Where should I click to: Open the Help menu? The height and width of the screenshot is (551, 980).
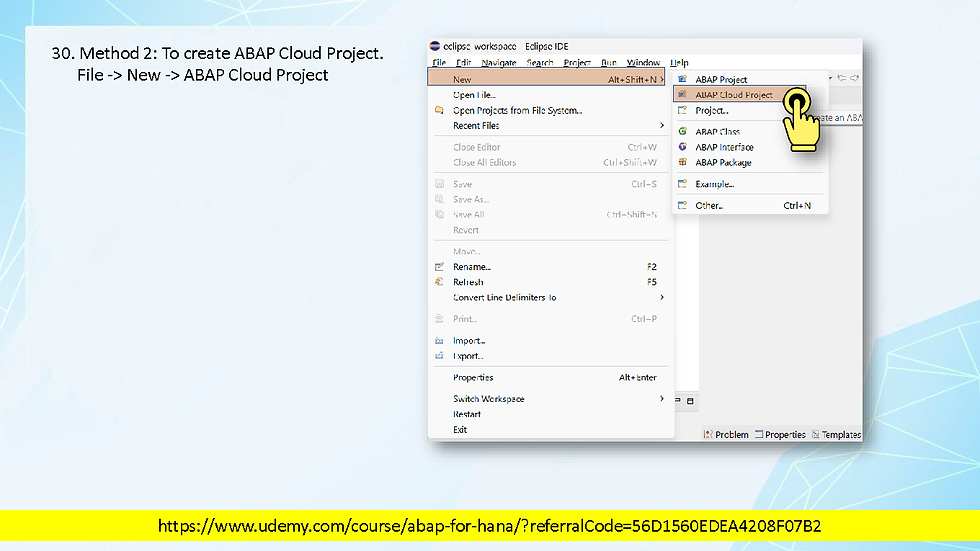[679, 62]
